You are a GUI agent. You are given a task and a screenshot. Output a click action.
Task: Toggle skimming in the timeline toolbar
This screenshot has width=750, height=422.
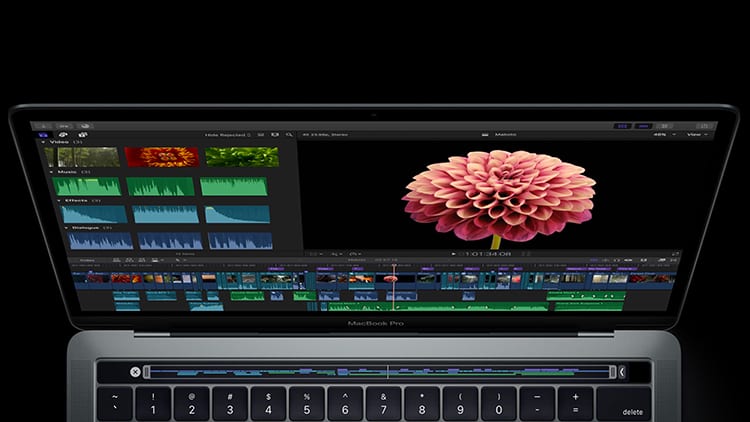pos(594,260)
